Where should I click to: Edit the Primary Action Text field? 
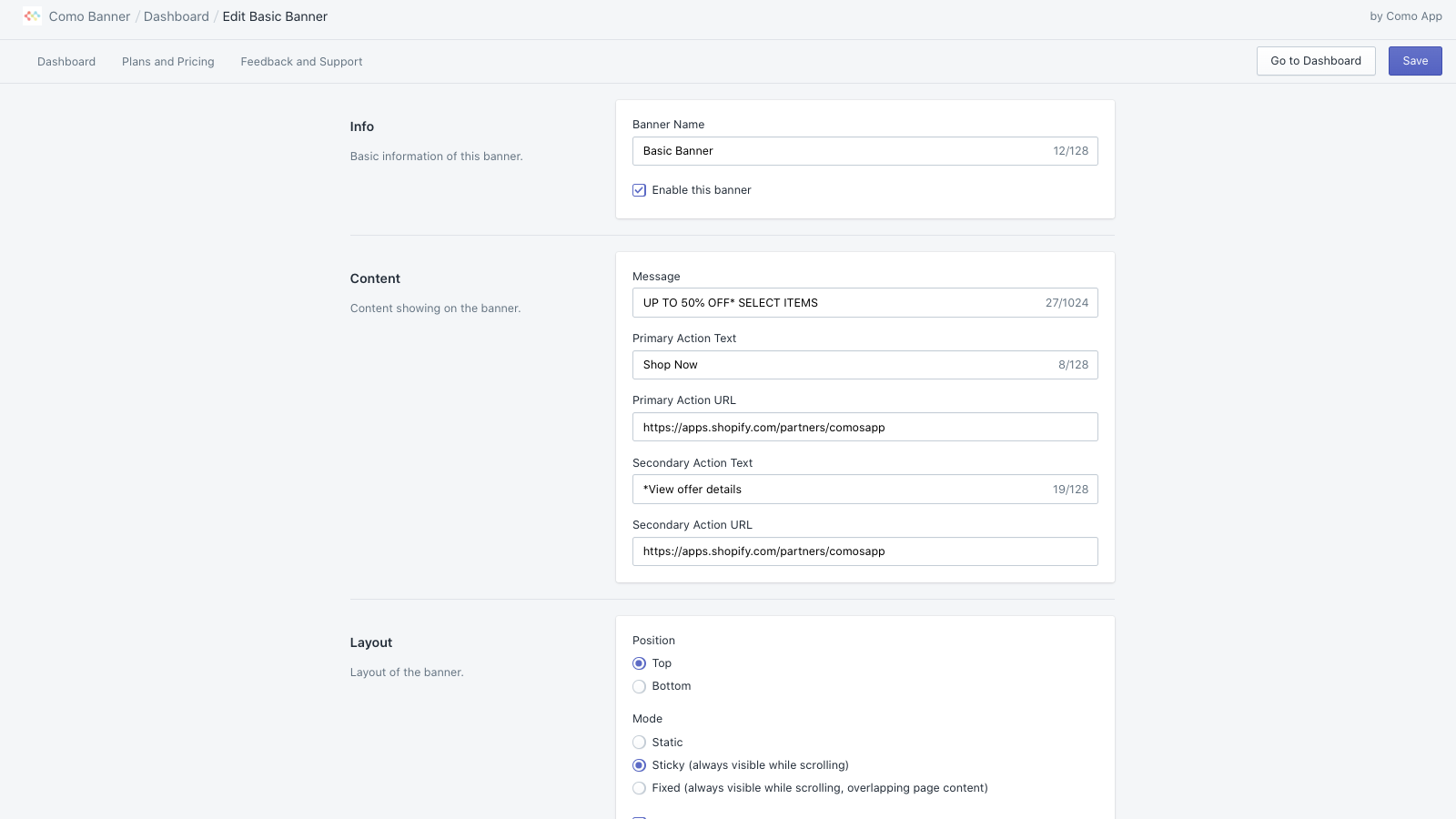click(x=865, y=365)
